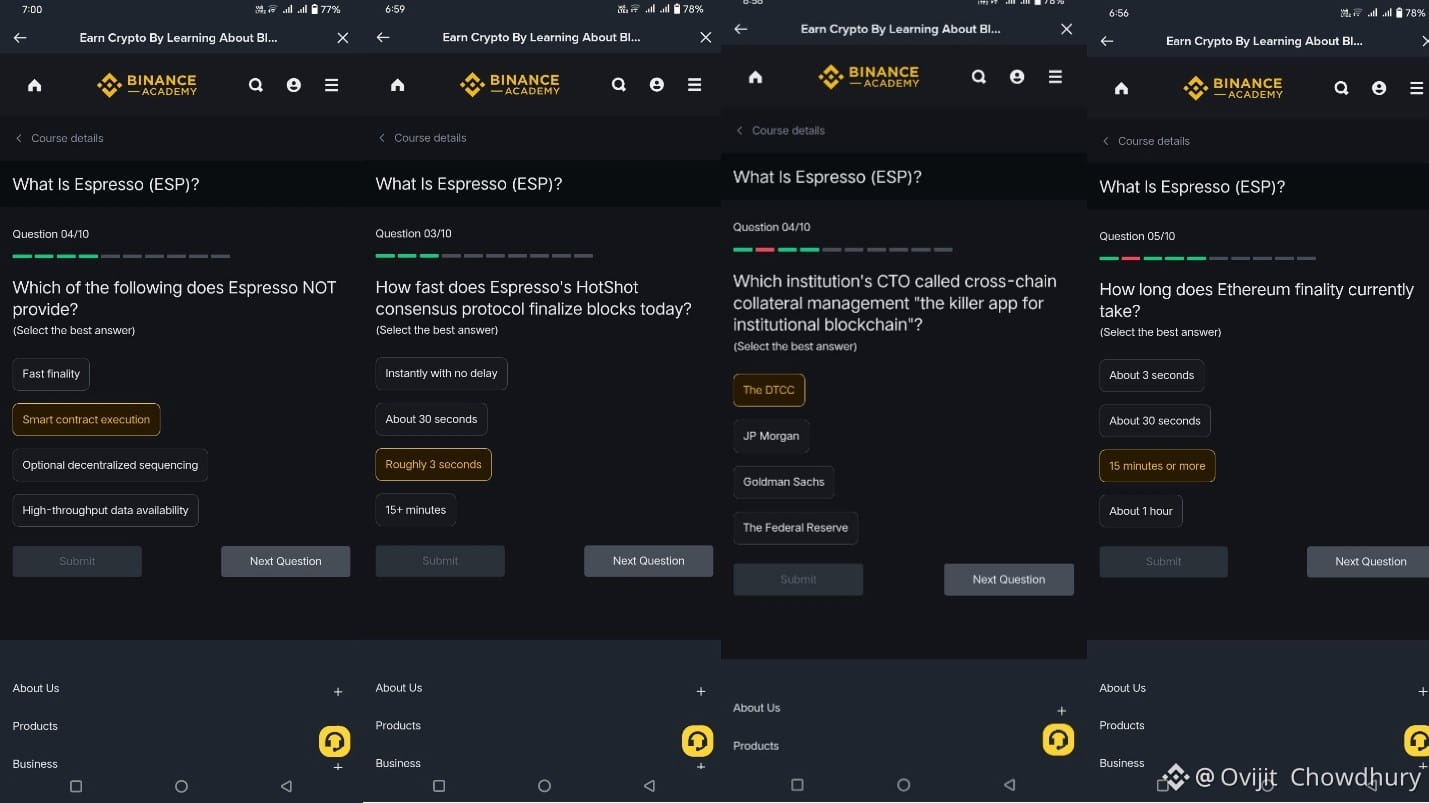Pick the "Goldman Sachs" answer
Image resolution: width=1429 pixels, height=803 pixels.
coord(784,482)
